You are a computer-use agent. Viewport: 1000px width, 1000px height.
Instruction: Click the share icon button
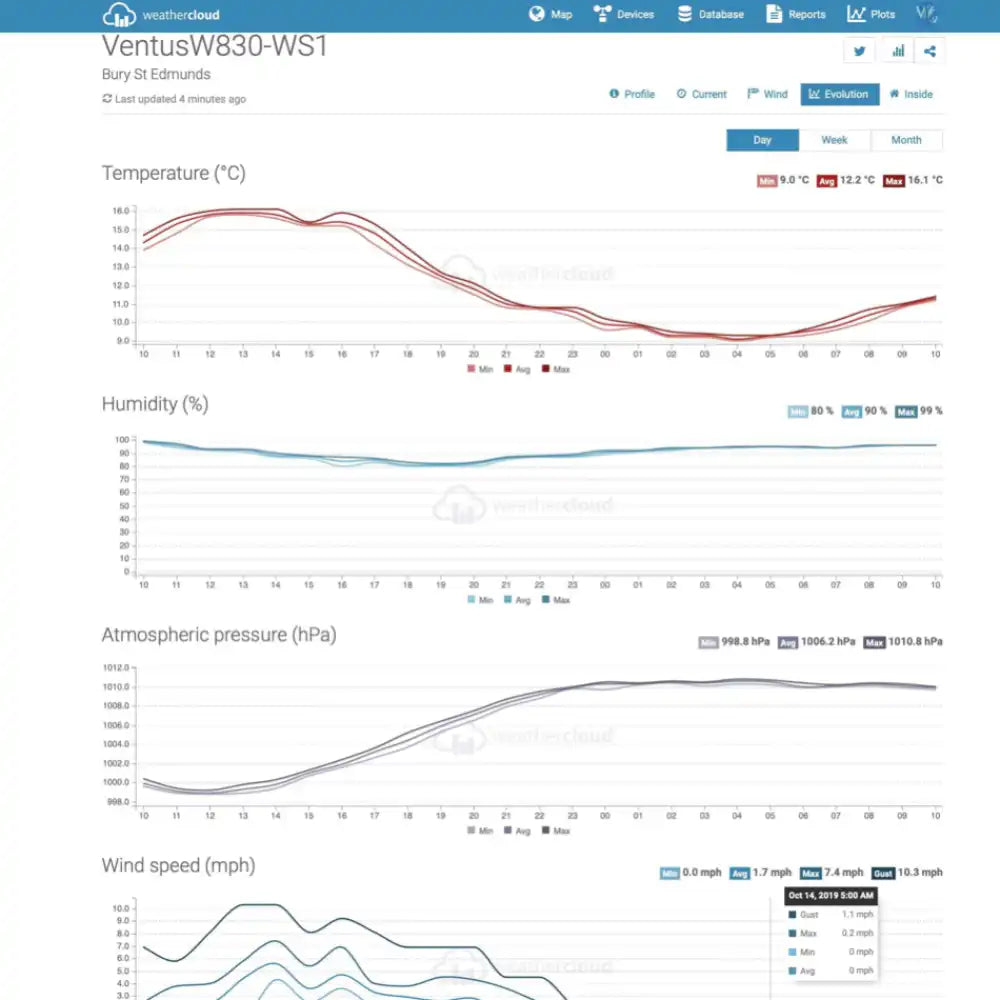(x=930, y=51)
